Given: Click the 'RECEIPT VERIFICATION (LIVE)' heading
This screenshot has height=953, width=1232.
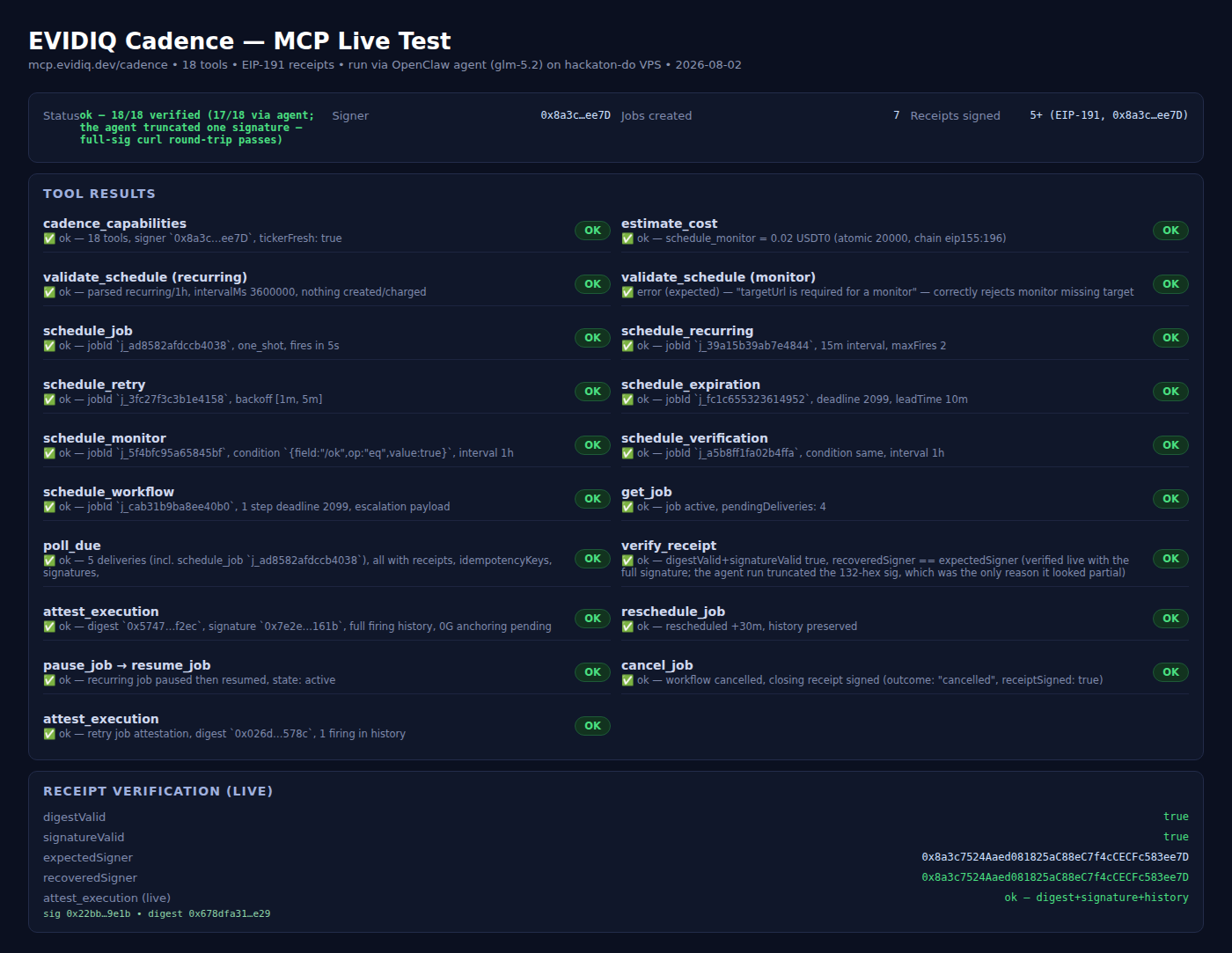Looking at the screenshot, I should click(x=158, y=791).
